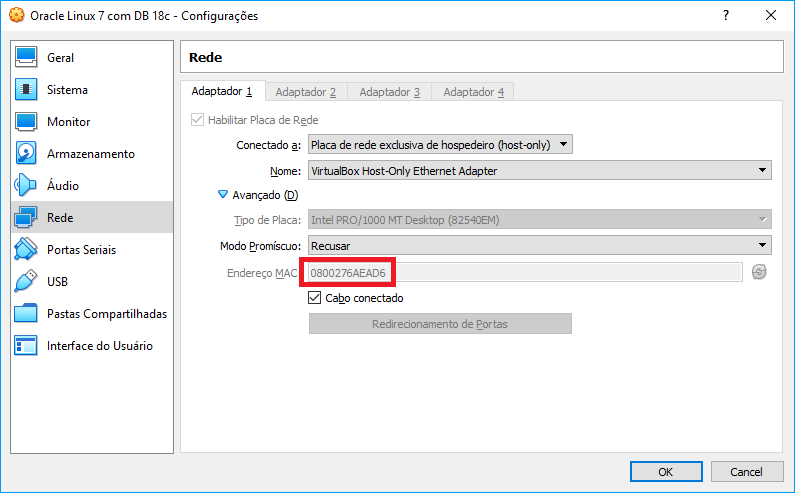This screenshot has width=795, height=493.
Task: Open the Geral settings page
Action: coord(92,57)
